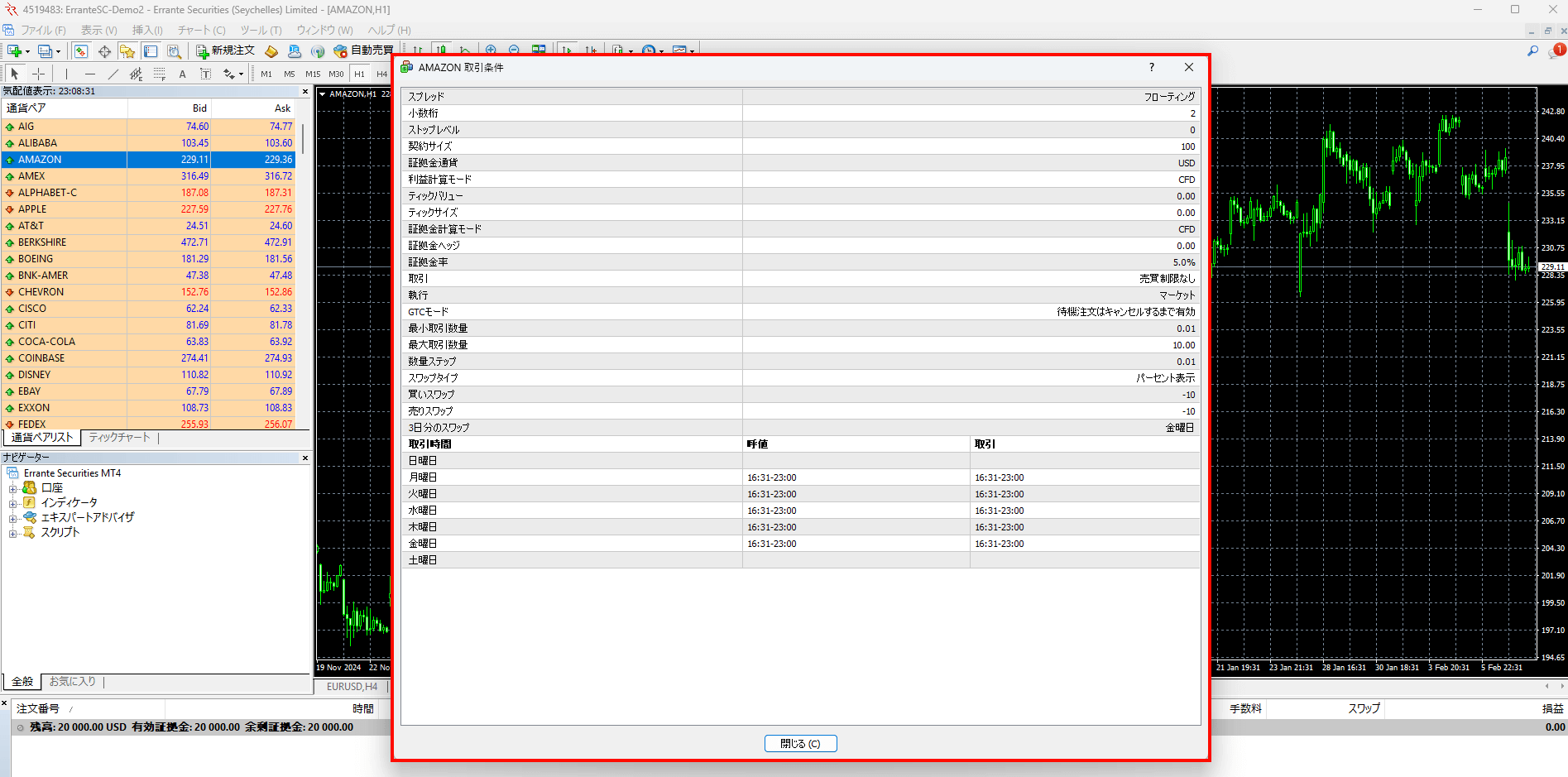
Task: Select the COINBASE row in Market Watch
Action: pyautogui.click(x=41, y=358)
